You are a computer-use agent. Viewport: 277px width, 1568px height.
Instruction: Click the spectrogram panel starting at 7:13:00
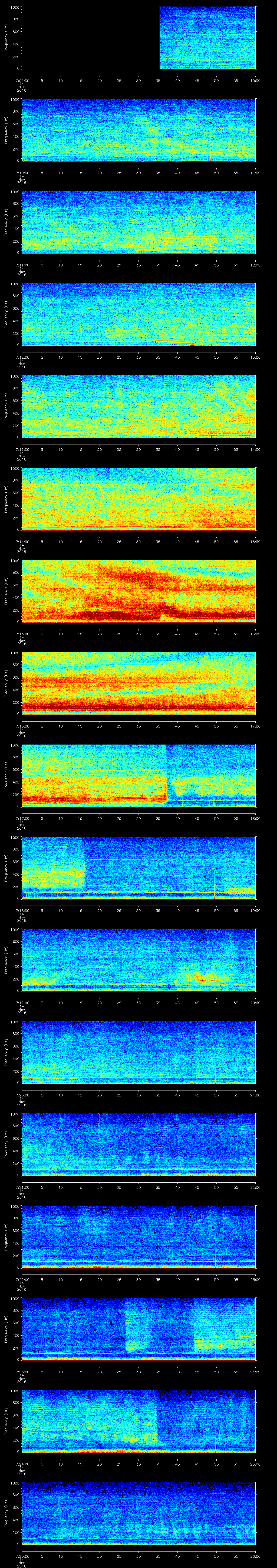(x=139, y=407)
